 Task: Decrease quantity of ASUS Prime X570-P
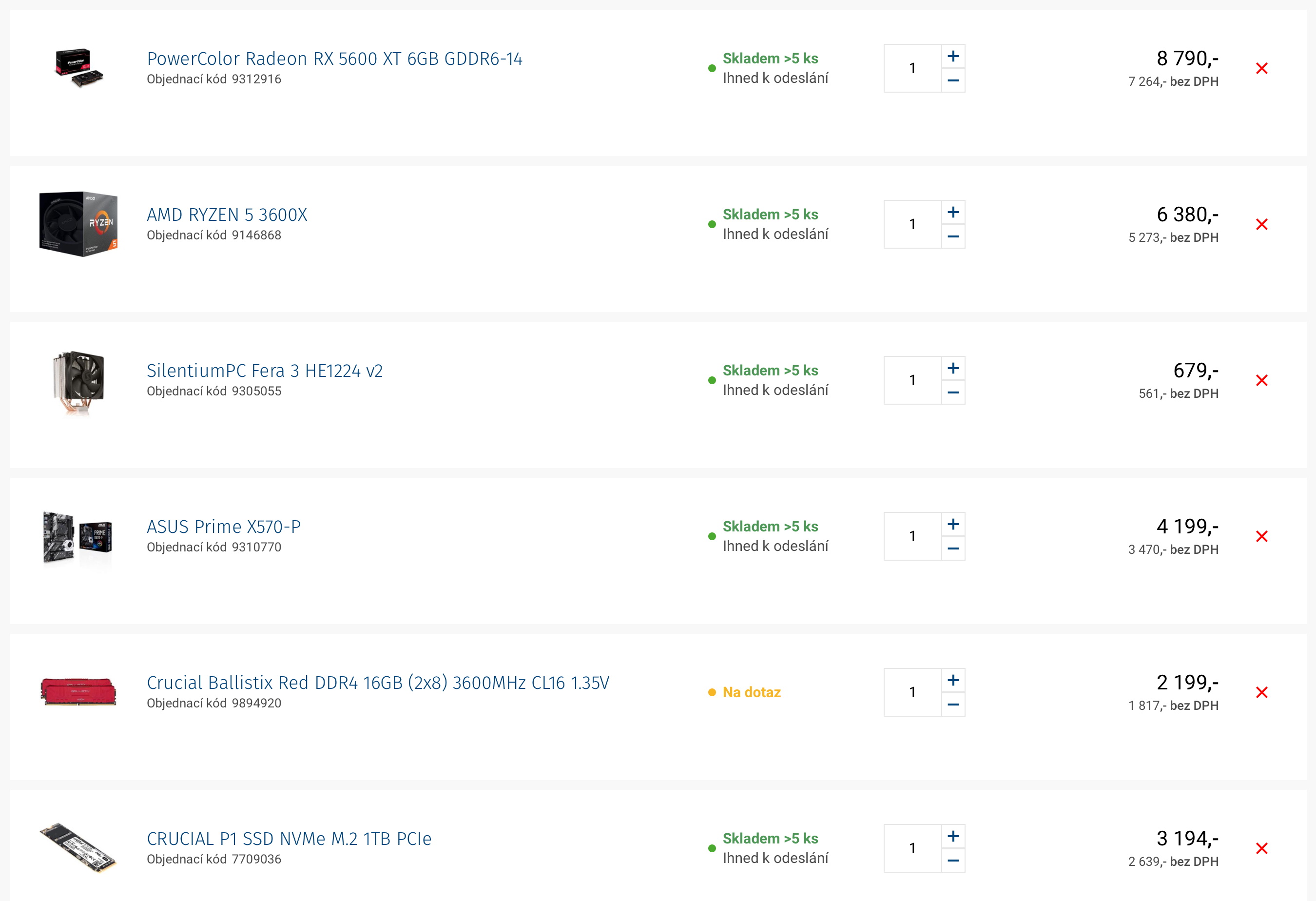tap(953, 549)
